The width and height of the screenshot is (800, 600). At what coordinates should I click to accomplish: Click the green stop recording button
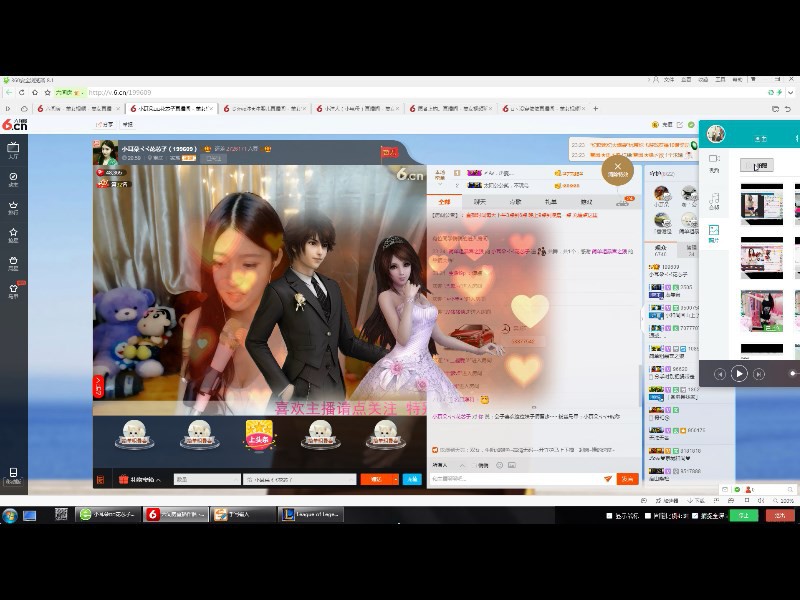(x=743, y=516)
